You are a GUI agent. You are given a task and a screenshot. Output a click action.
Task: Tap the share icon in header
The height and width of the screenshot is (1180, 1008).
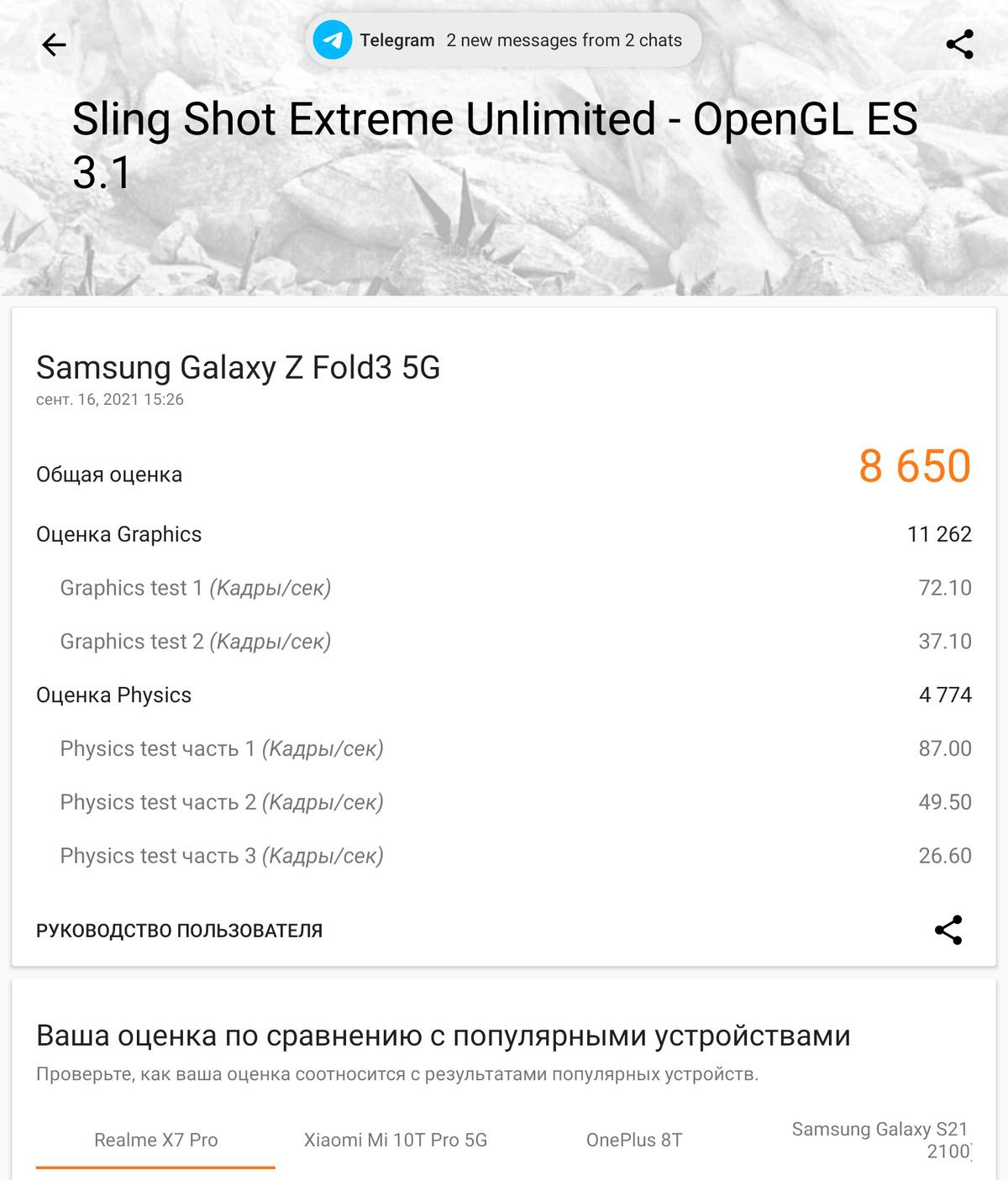tap(959, 45)
